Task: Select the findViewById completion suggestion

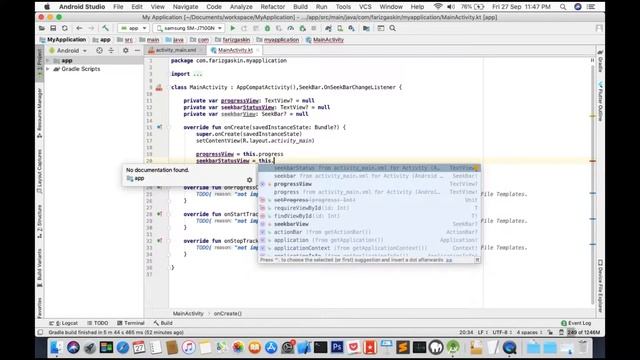Action: [x=369, y=216]
